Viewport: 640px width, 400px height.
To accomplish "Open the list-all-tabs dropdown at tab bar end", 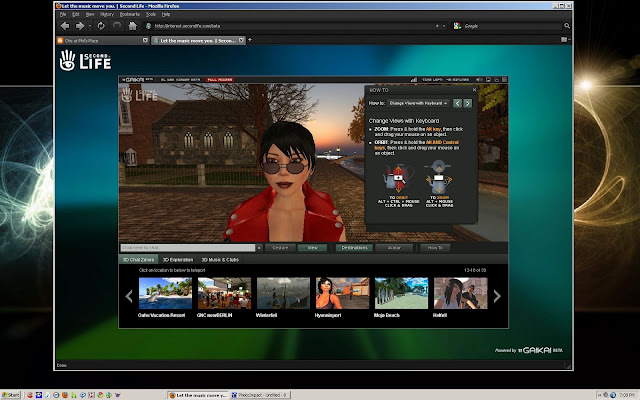I will (x=565, y=40).
